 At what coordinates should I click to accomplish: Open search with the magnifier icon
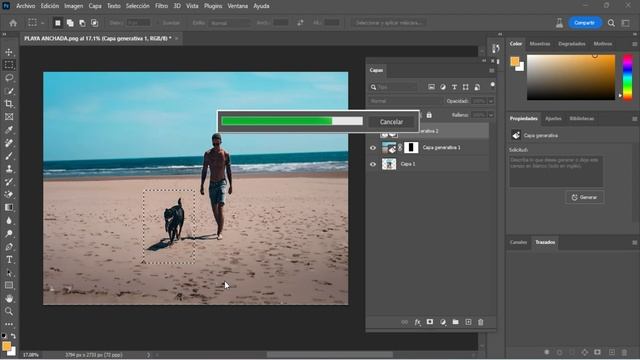pos(611,23)
